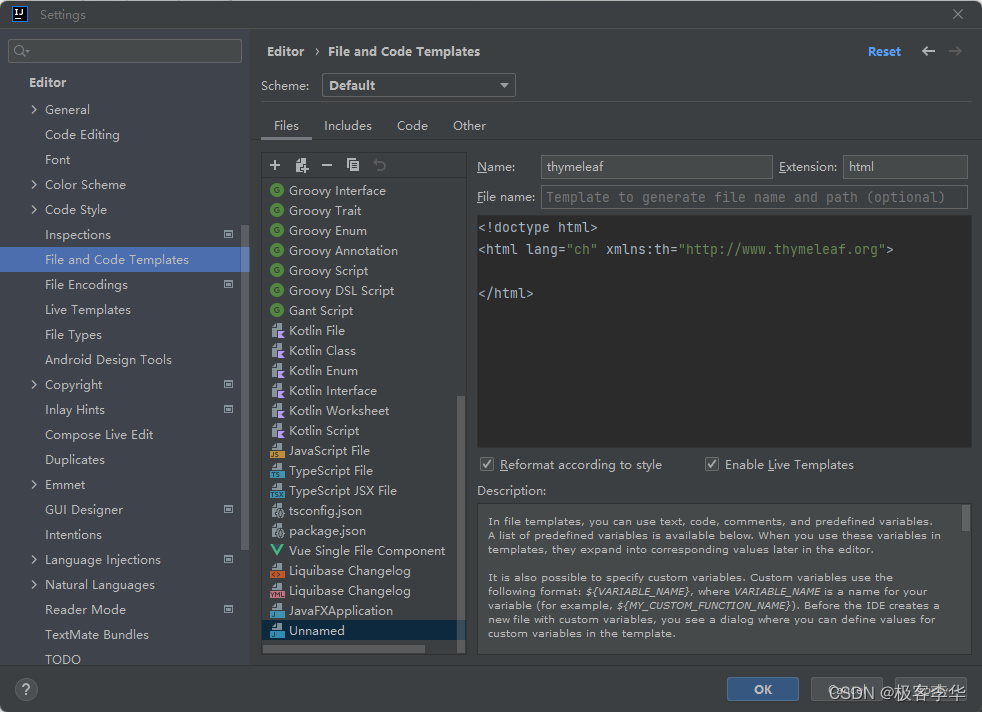Click the settings search field
Screen dimensions: 982x712
tap(125, 51)
